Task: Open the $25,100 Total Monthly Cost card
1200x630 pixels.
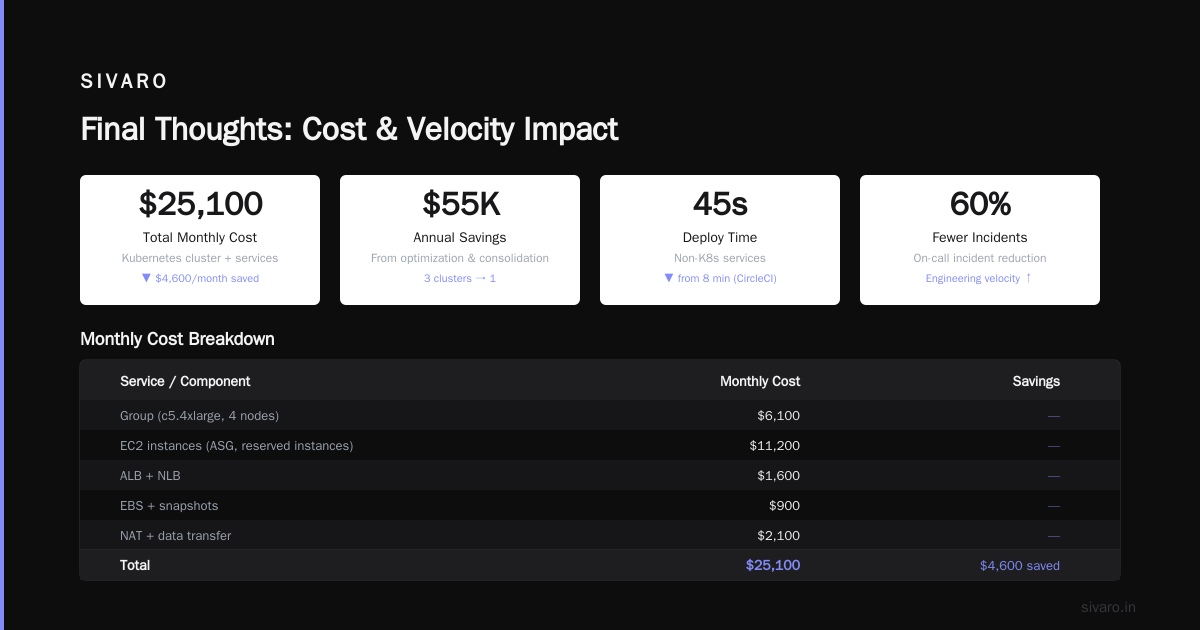Action: pyautogui.click(x=200, y=240)
